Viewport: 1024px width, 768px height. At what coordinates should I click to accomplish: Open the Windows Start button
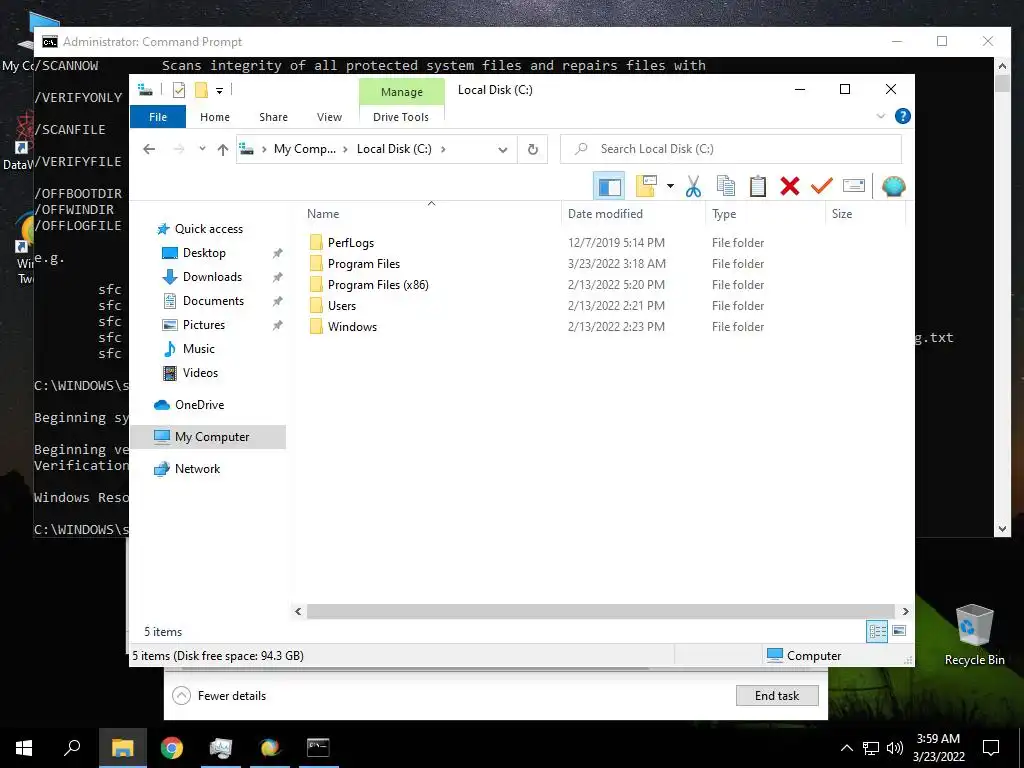click(24, 748)
